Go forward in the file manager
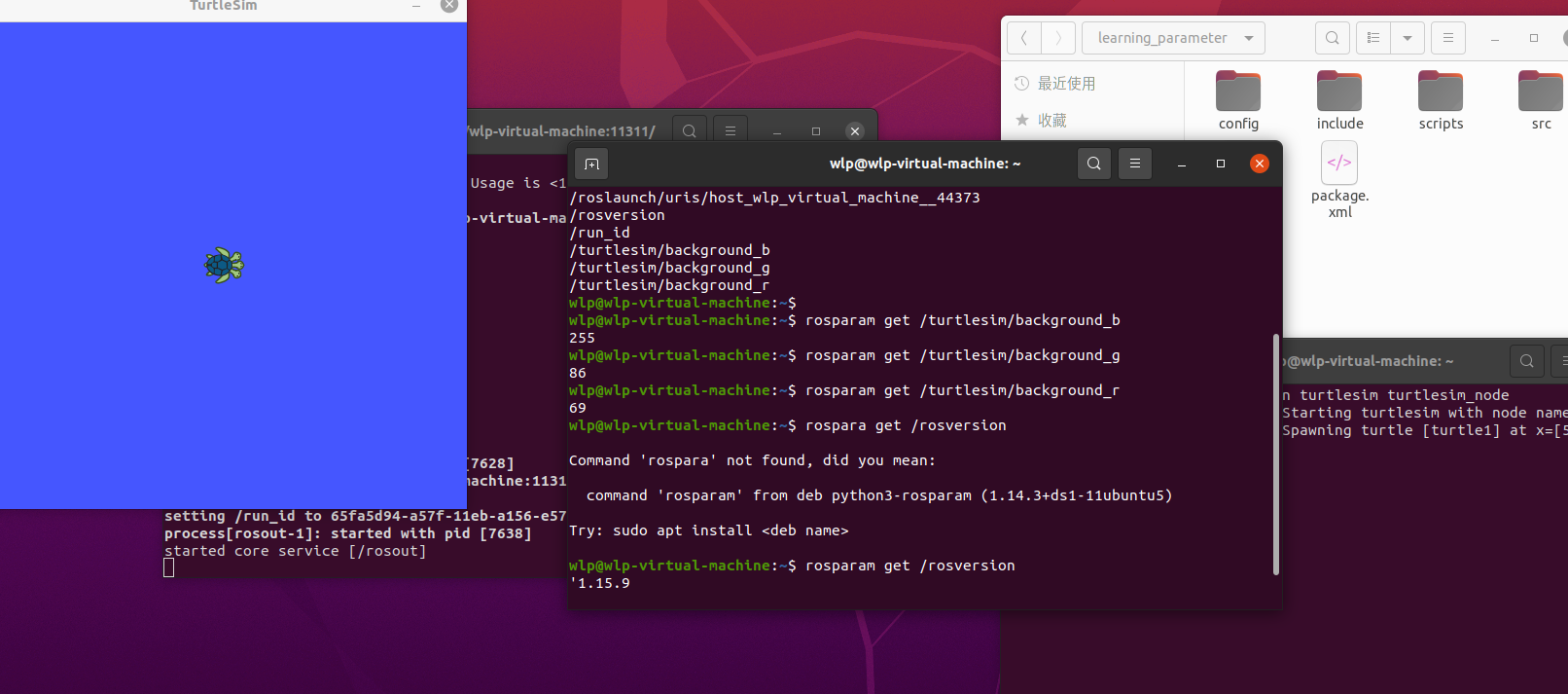The height and width of the screenshot is (694, 1568). [1058, 38]
